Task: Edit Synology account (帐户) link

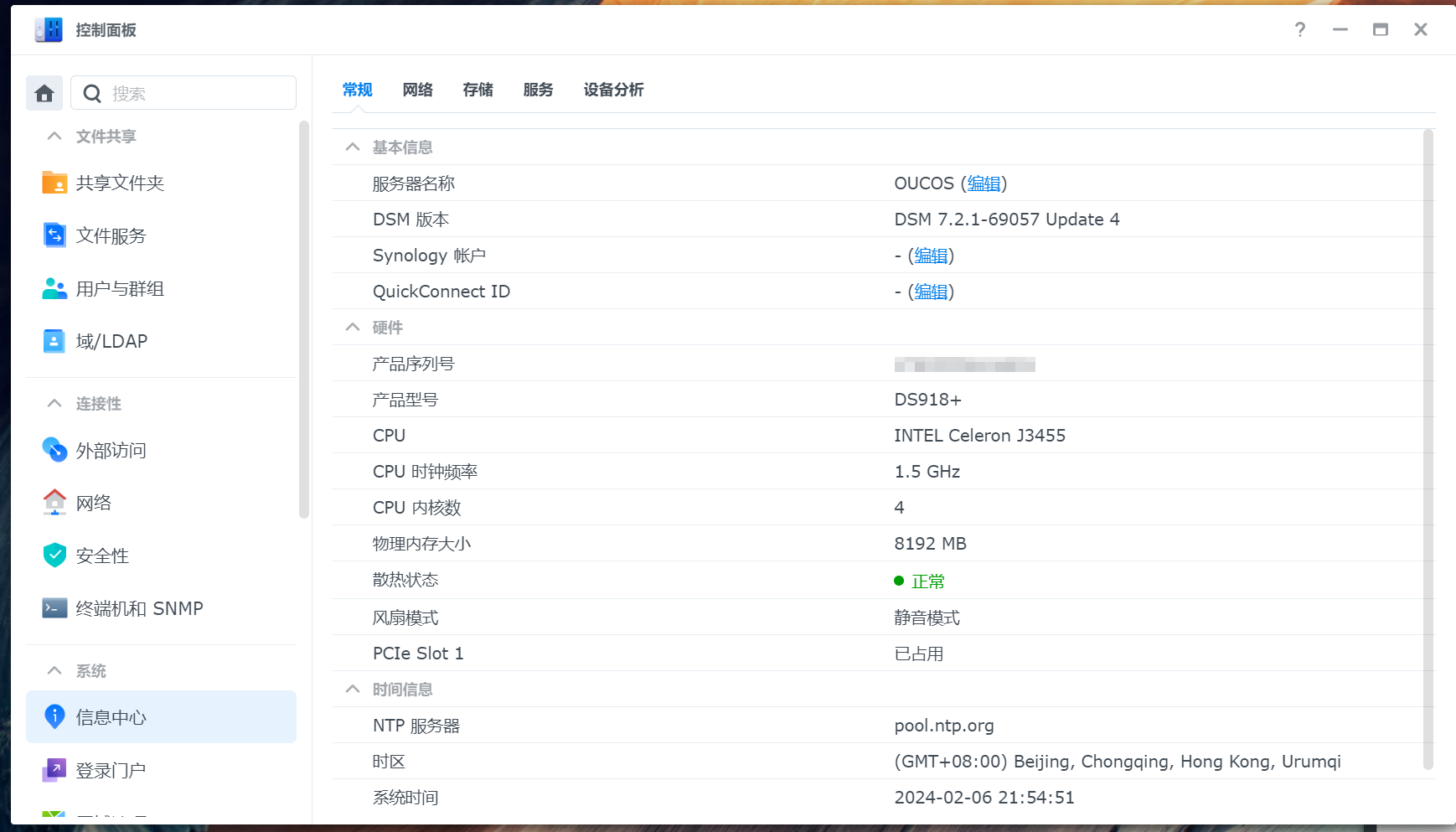Action: tap(931, 256)
